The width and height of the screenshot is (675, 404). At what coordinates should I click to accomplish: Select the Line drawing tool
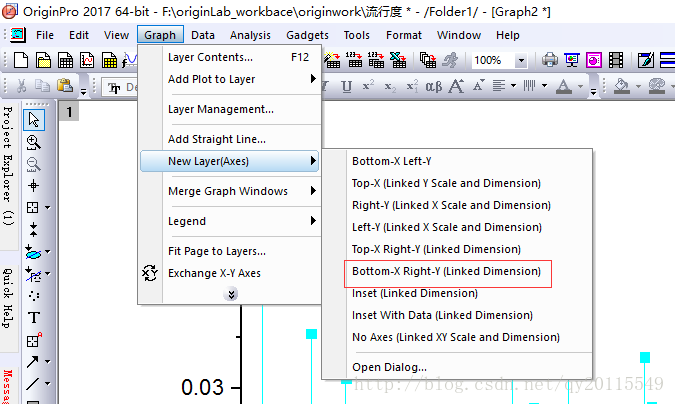tap(33, 383)
